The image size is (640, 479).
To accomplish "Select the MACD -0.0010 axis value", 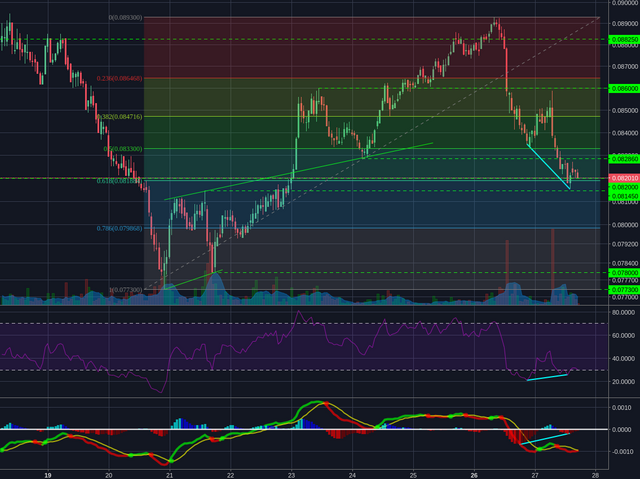I will coord(621,452).
